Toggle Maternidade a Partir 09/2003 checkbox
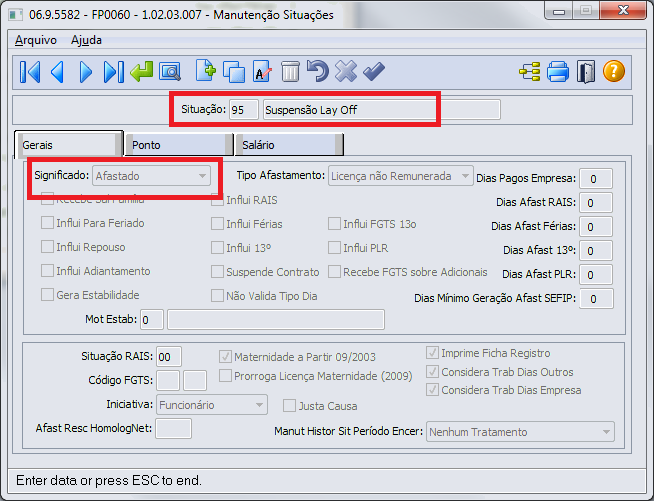 225,357
